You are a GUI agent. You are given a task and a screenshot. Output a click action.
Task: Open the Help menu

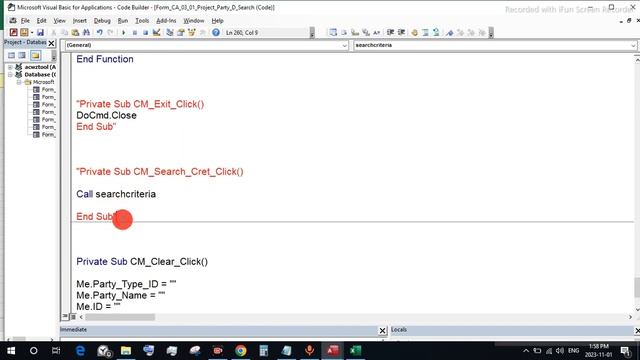(217, 20)
